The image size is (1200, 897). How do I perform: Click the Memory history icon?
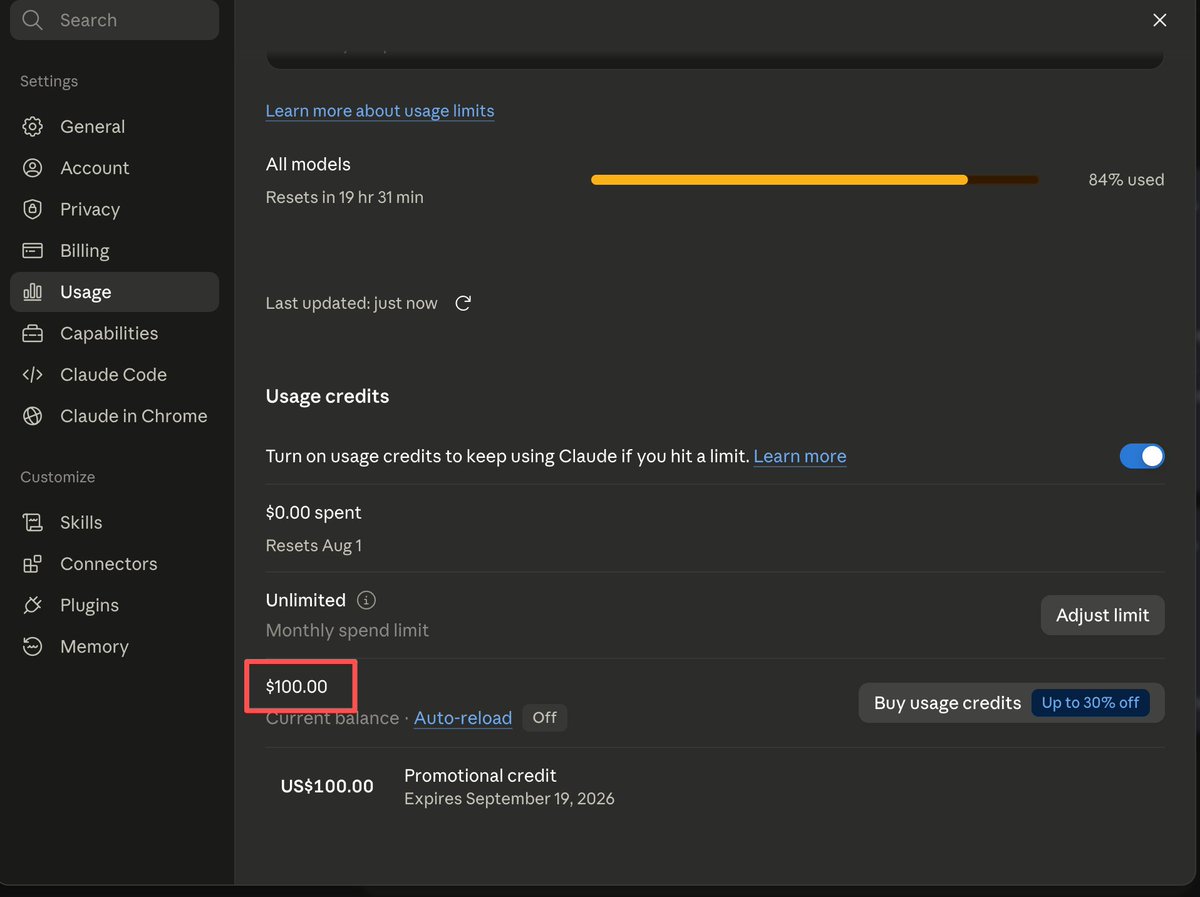click(x=33, y=647)
